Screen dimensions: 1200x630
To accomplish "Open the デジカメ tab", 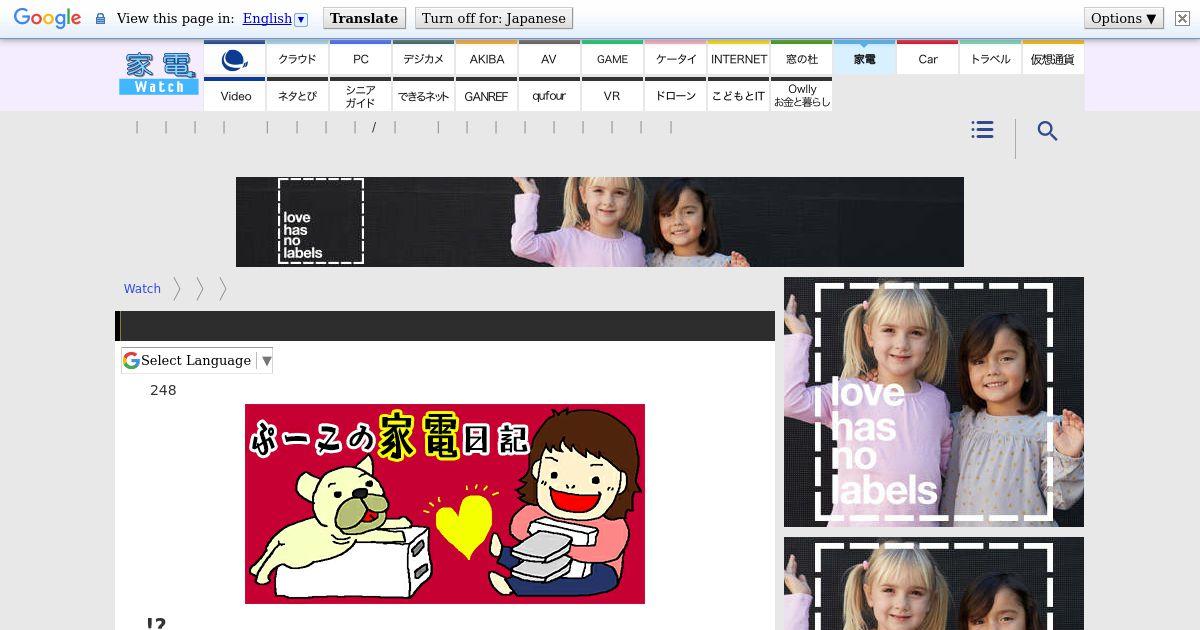I will pos(423,59).
